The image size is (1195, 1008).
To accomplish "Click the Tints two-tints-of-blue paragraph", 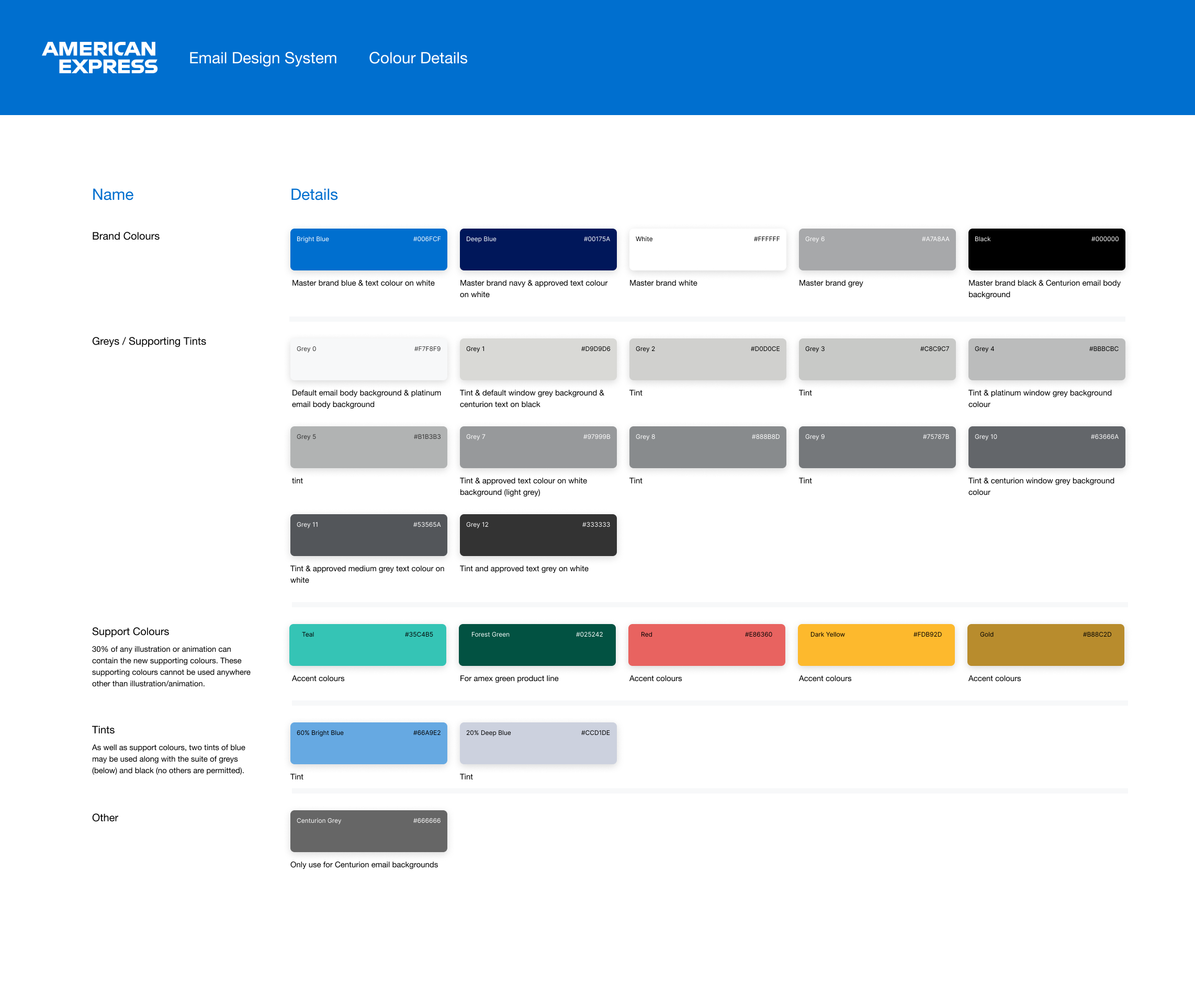I will (x=168, y=759).
